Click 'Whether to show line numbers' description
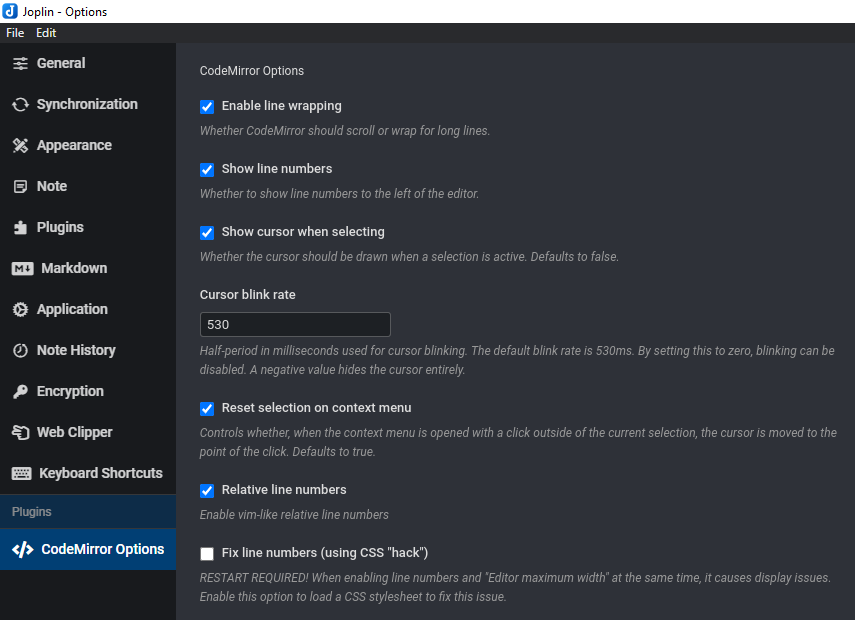 [x=339, y=194]
